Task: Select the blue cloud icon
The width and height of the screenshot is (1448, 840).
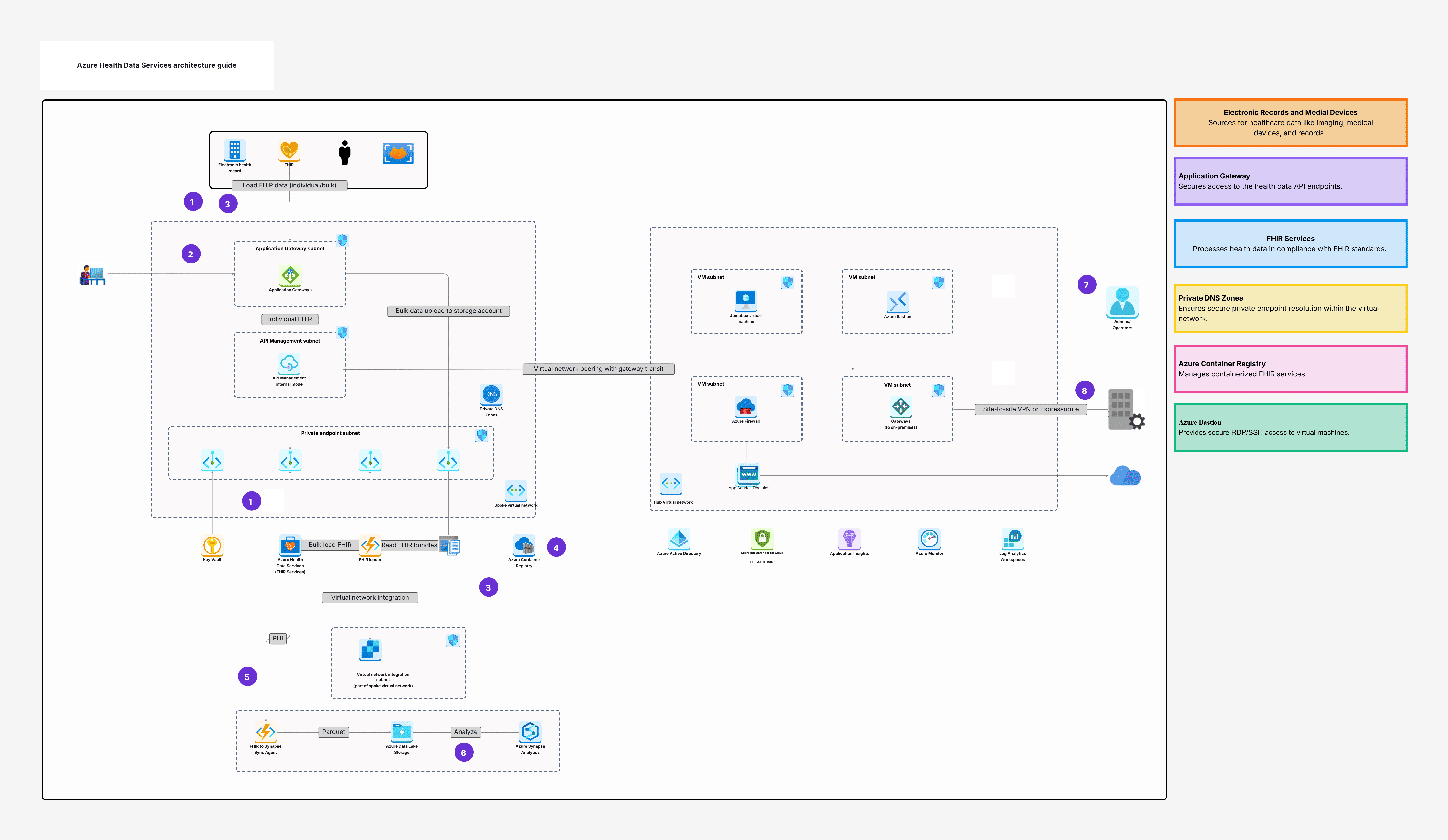Action: (x=1125, y=476)
